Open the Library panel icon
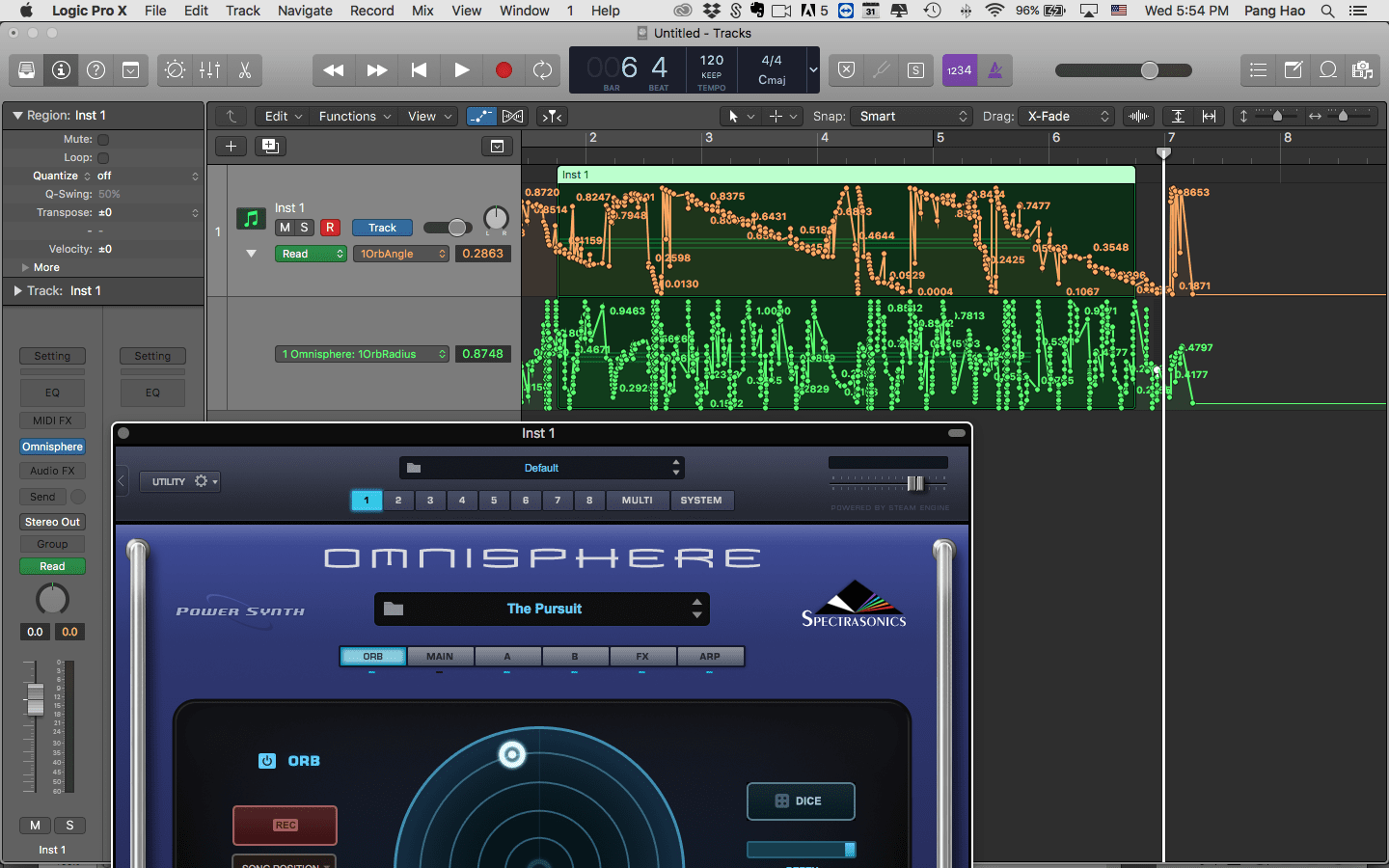The width and height of the screenshot is (1389, 868). pos(27,70)
